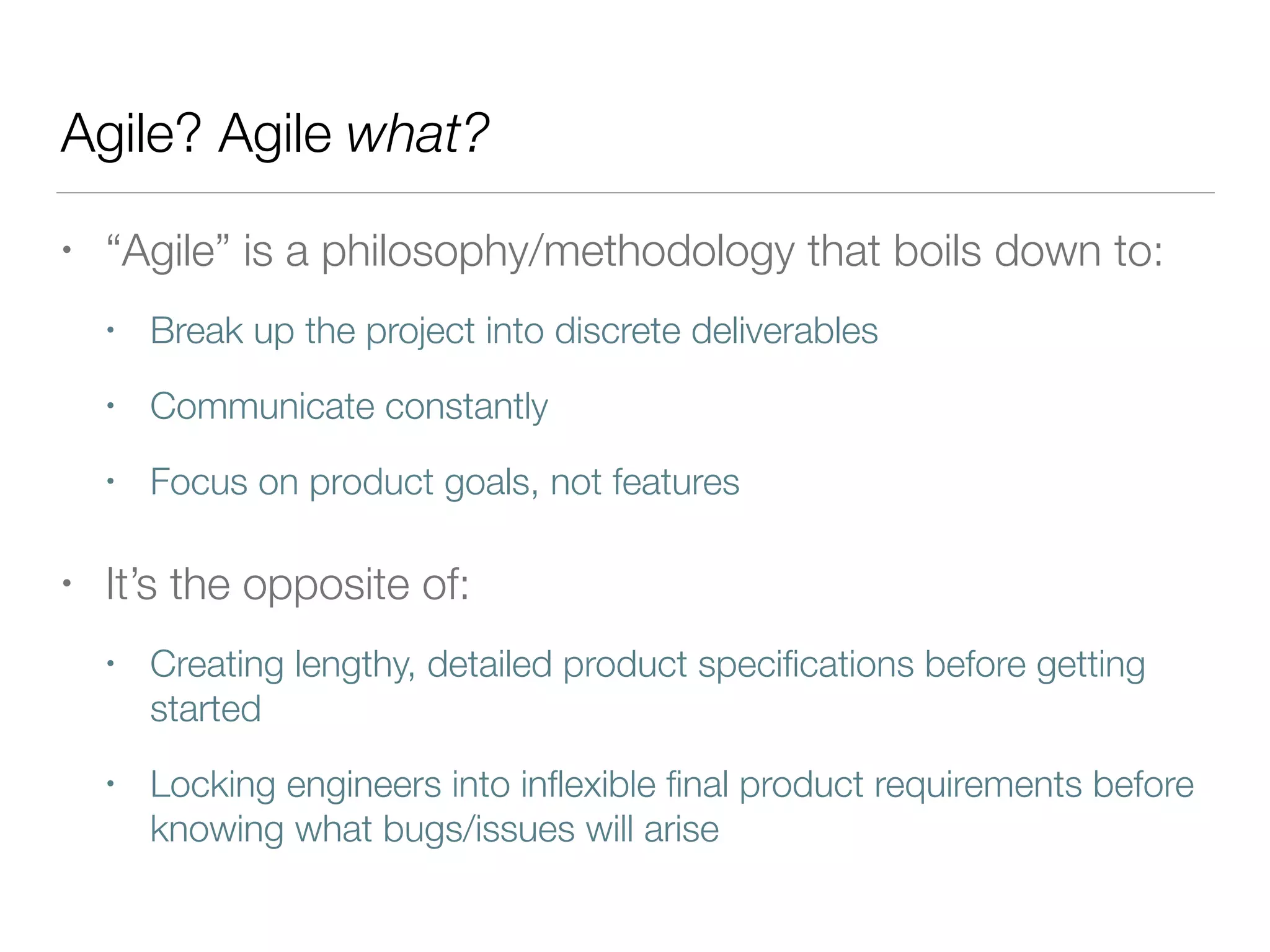Screen dimensions: 1270x952
Task: Click "Break up the project into discrete deliverables"
Action: [514, 332]
